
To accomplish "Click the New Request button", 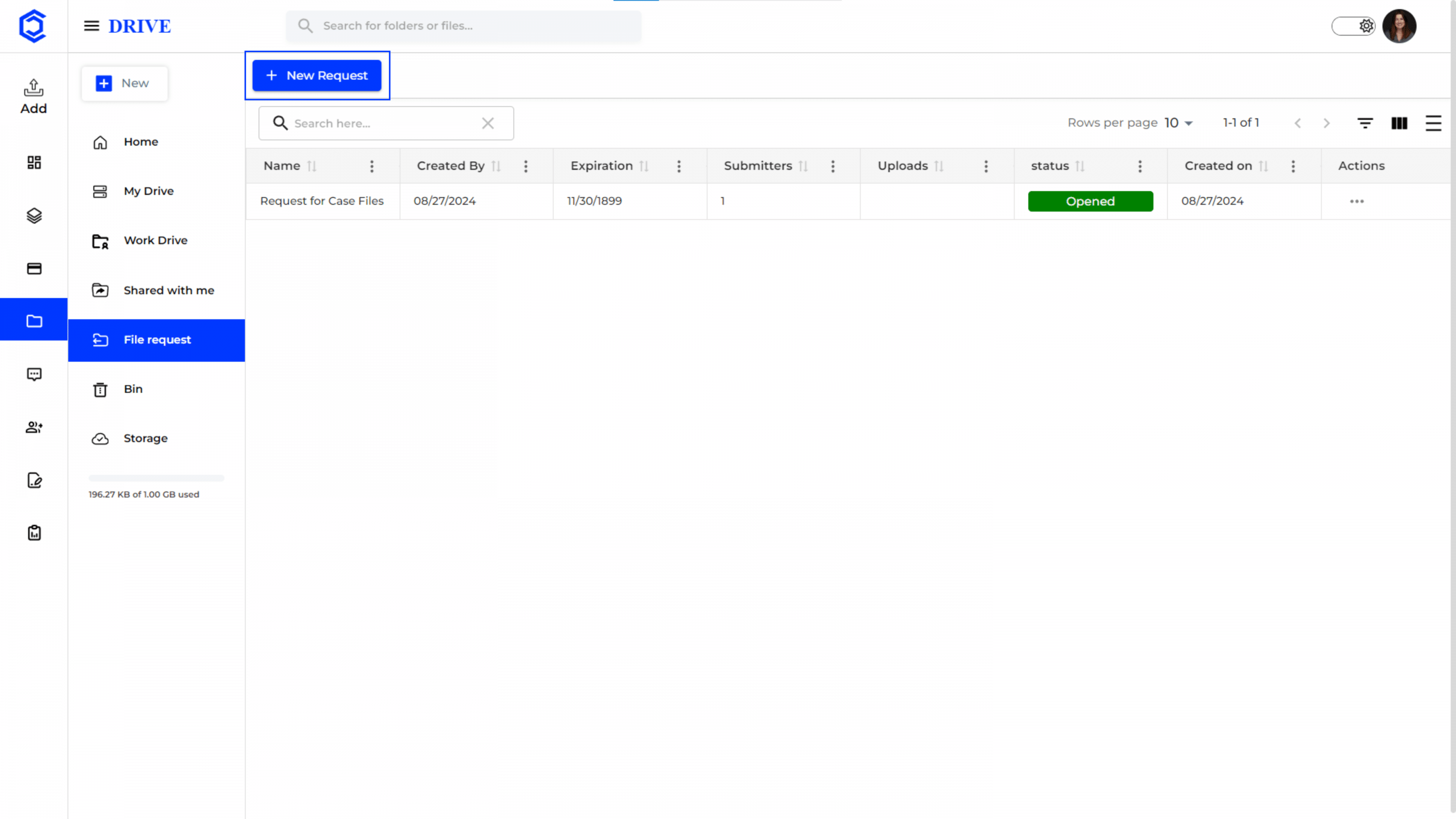I will [x=316, y=75].
